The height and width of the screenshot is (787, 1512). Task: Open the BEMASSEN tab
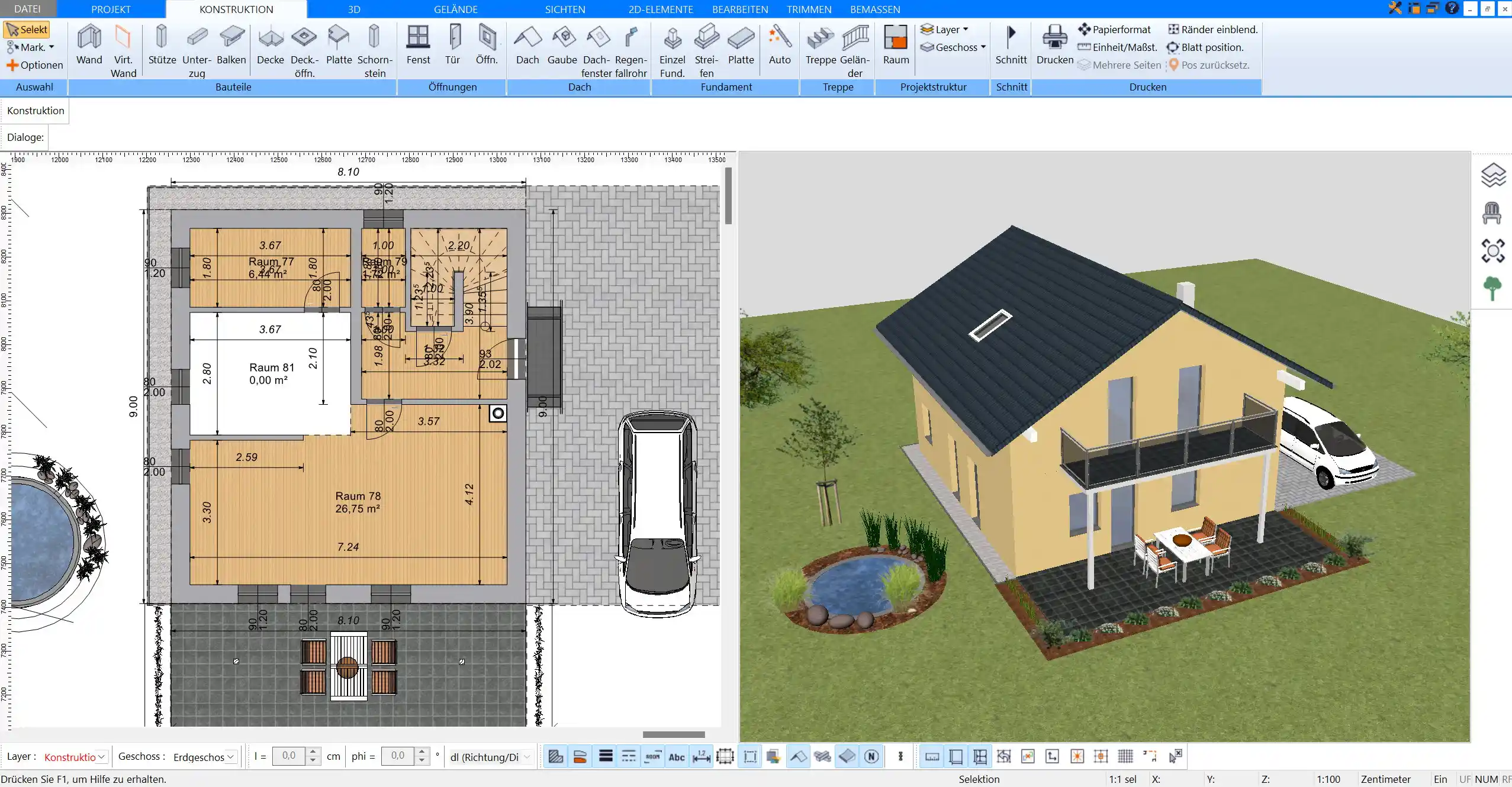point(875,9)
